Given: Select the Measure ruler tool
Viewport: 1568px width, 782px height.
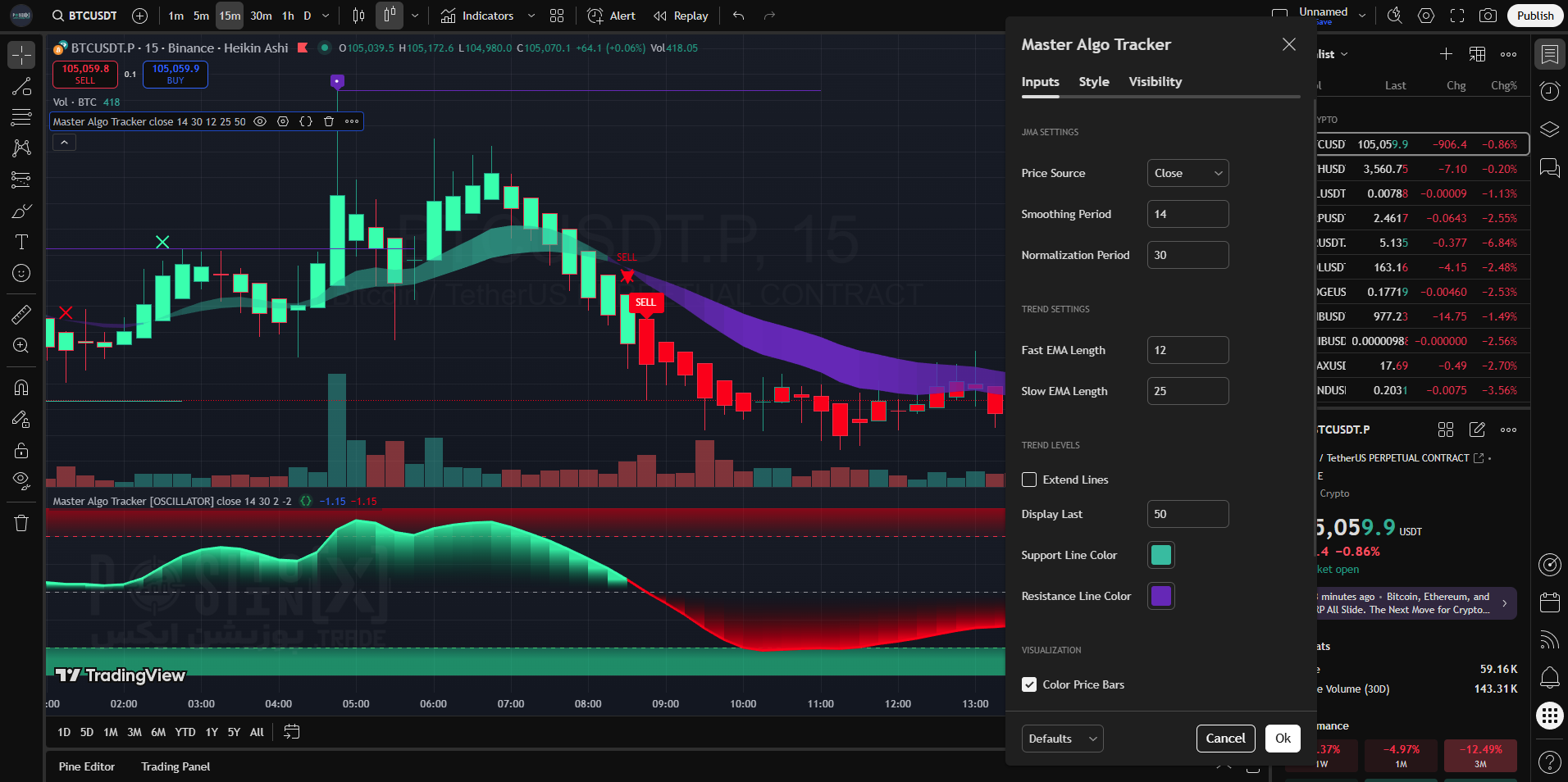Looking at the screenshot, I should coord(21,314).
